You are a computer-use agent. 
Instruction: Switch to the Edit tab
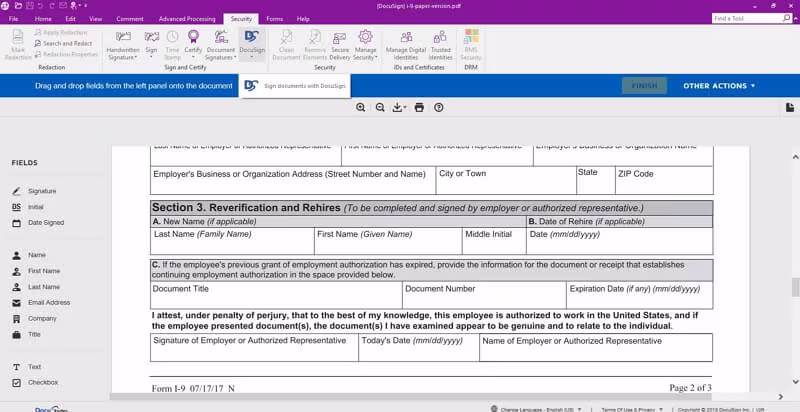pyautogui.click(x=70, y=19)
